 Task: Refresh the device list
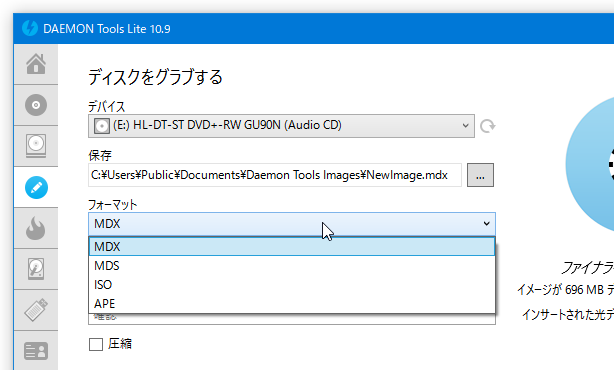coord(488,126)
